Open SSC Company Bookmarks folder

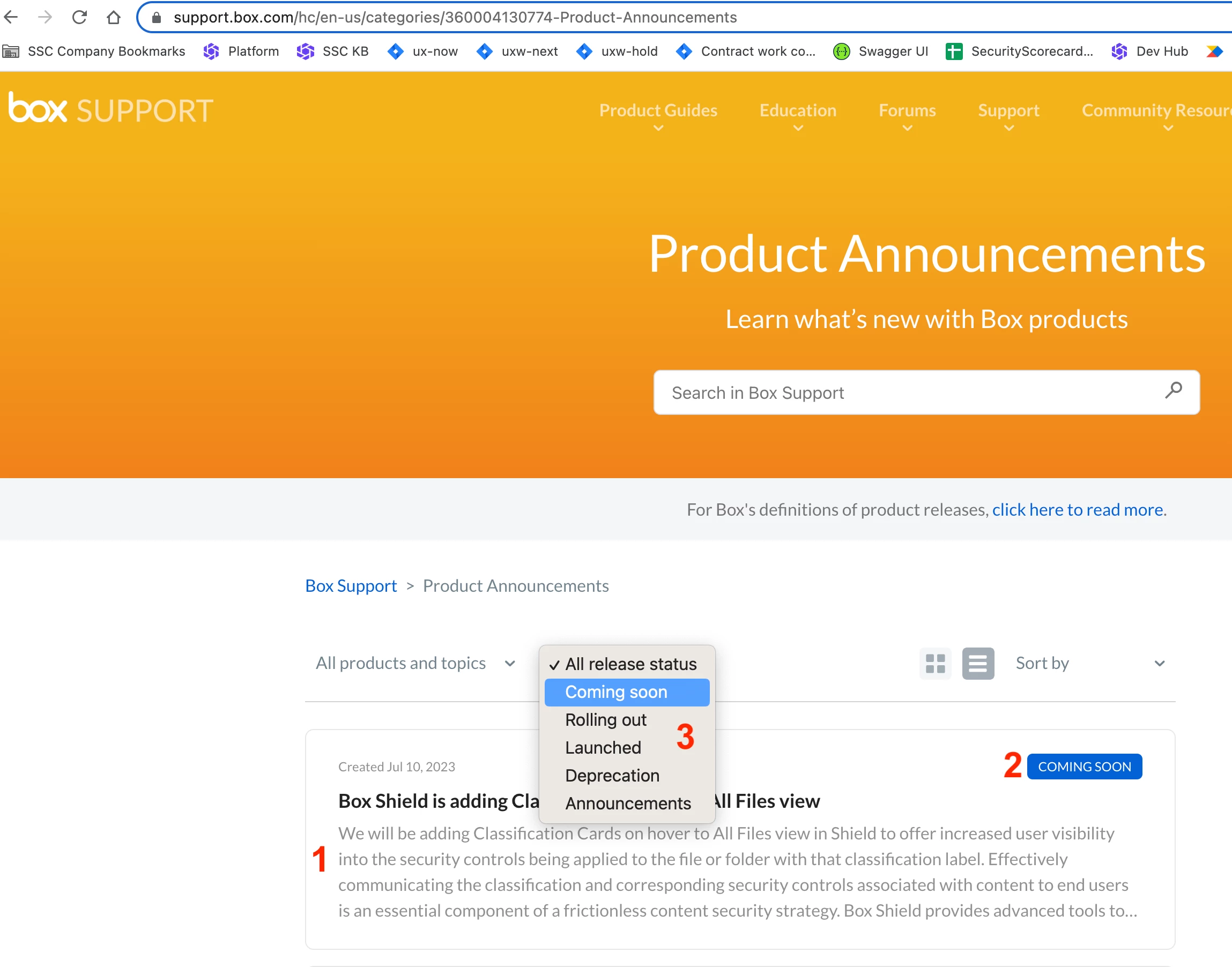(94, 51)
